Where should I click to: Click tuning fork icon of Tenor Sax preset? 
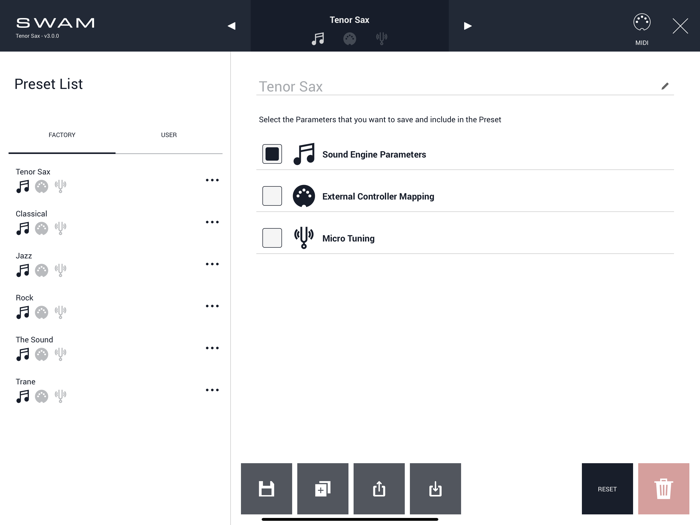60,186
